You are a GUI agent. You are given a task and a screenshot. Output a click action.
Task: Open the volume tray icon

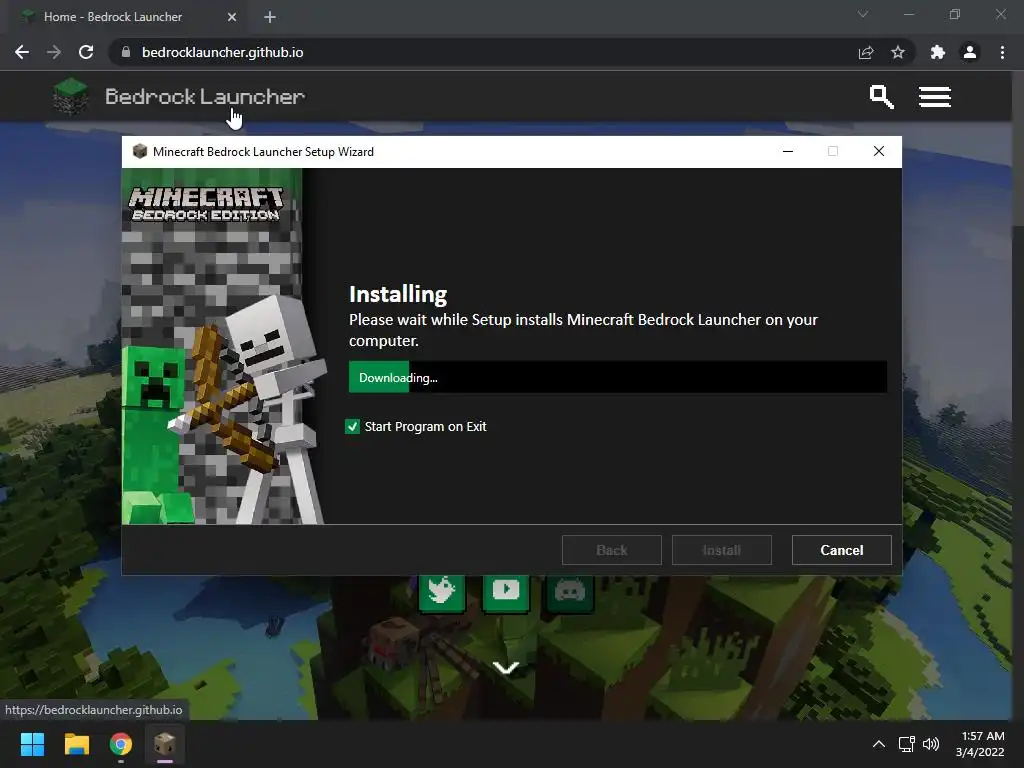coord(931,744)
